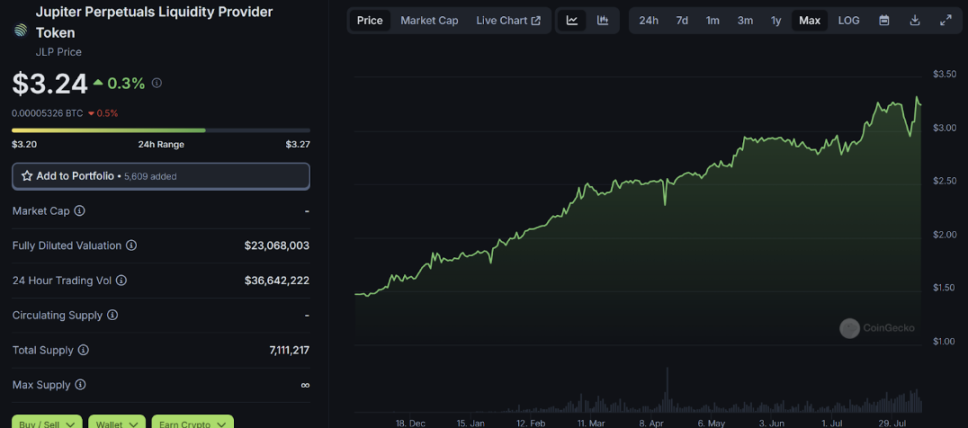The width and height of the screenshot is (968, 428).
Task: Set chart range to 1y
Action: pyautogui.click(x=776, y=20)
